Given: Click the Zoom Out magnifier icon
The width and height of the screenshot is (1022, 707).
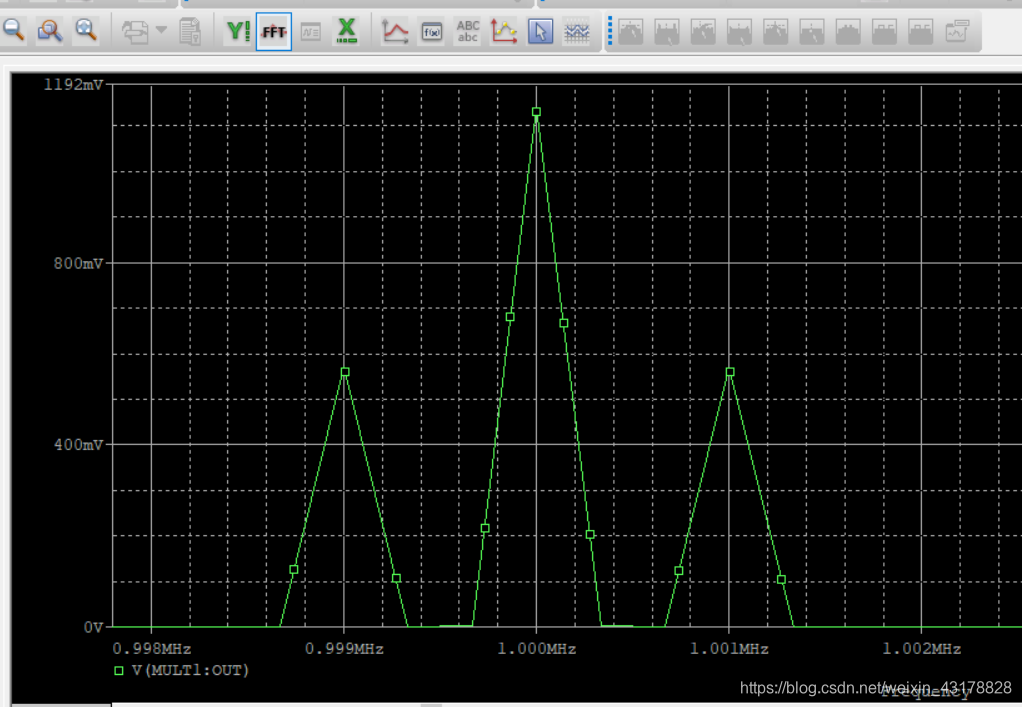Looking at the screenshot, I should coord(14,31).
